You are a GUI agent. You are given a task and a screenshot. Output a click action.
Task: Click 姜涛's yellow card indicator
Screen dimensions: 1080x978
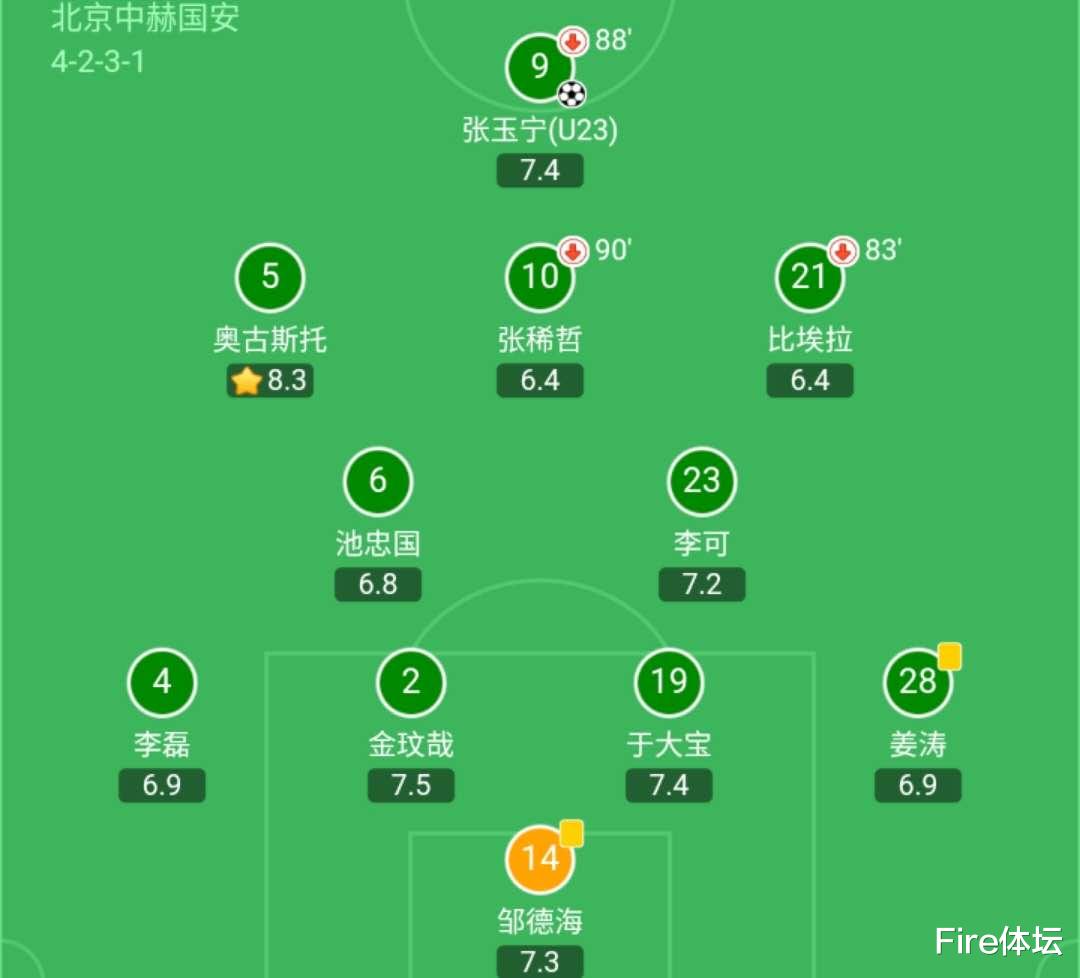click(949, 656)
